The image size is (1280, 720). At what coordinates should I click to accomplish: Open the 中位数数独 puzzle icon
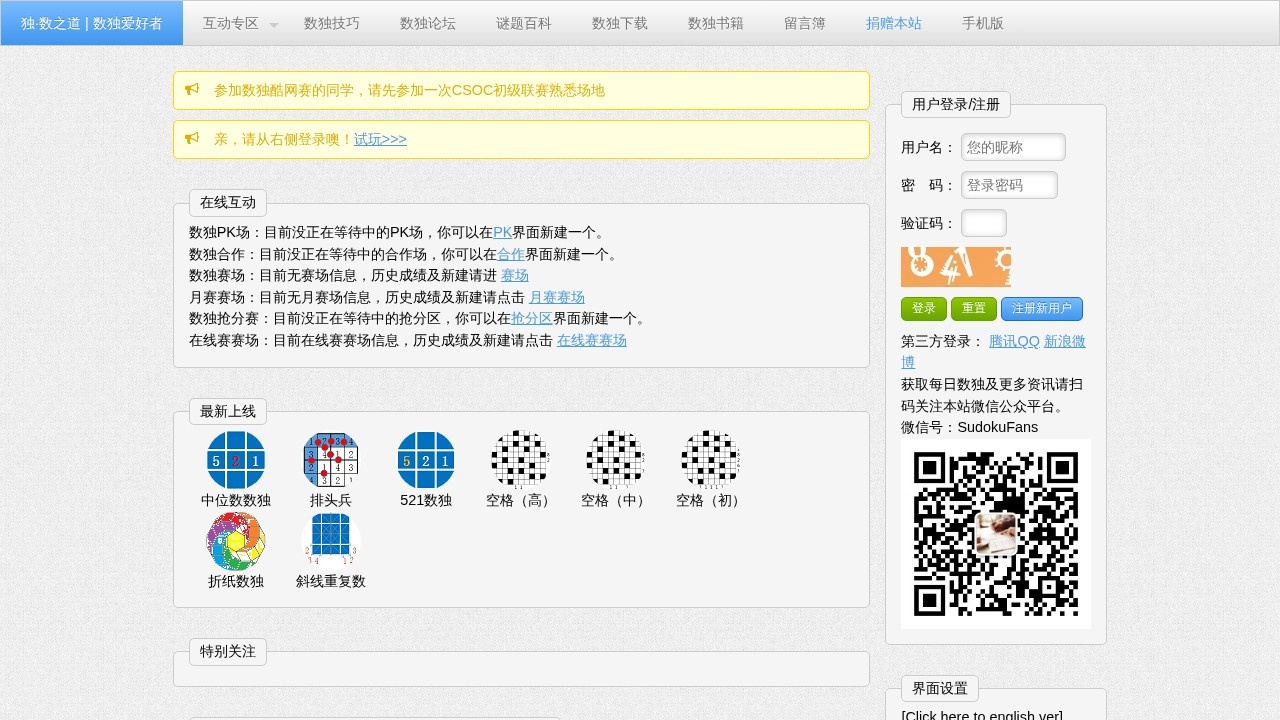[x=236, y=460]
